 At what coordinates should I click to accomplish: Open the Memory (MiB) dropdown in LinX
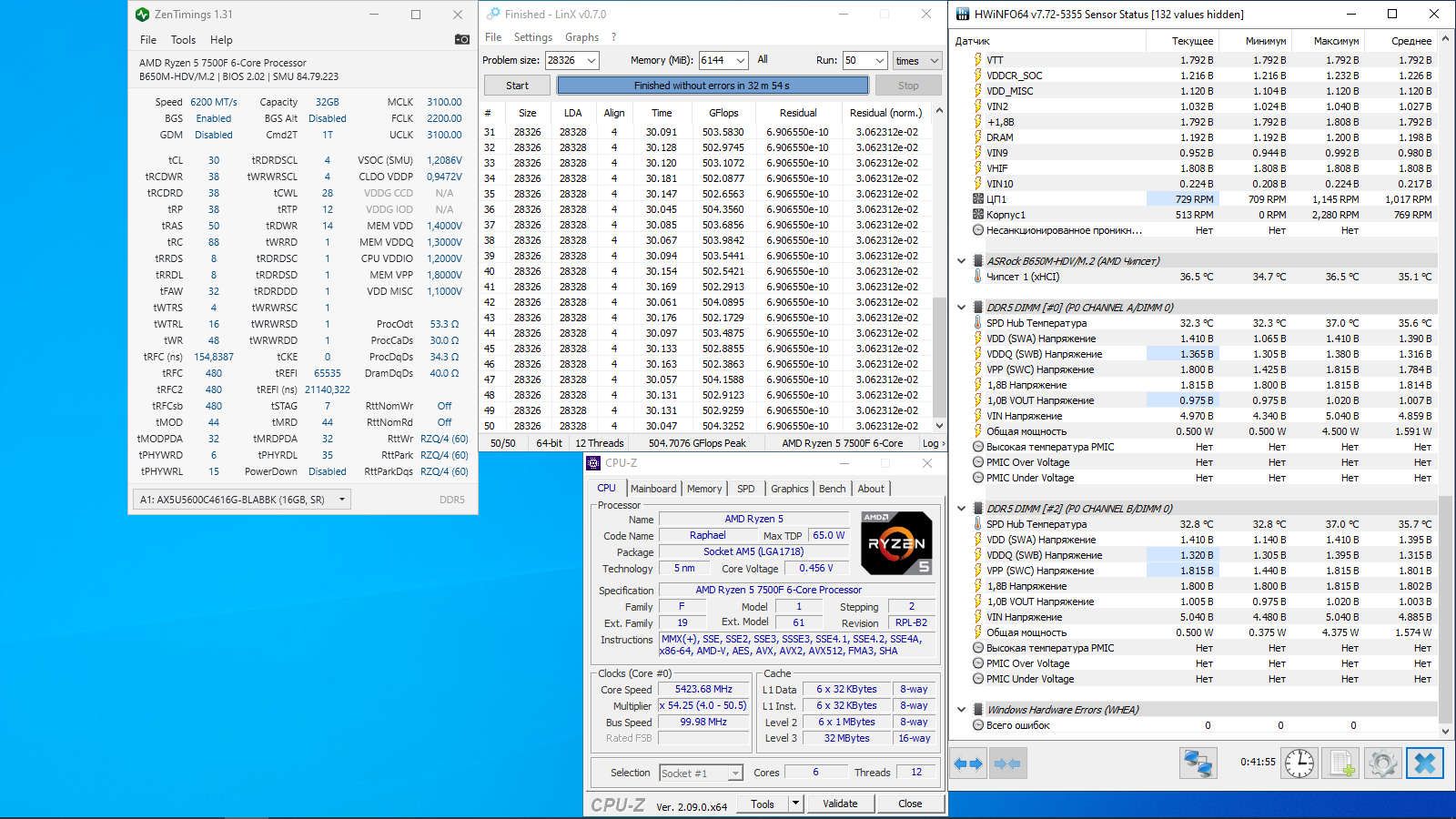[741, 61]
